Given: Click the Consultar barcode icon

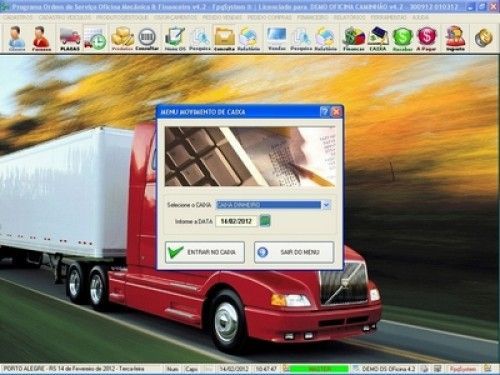Looking at the screenshot, I should coord(147,38).
